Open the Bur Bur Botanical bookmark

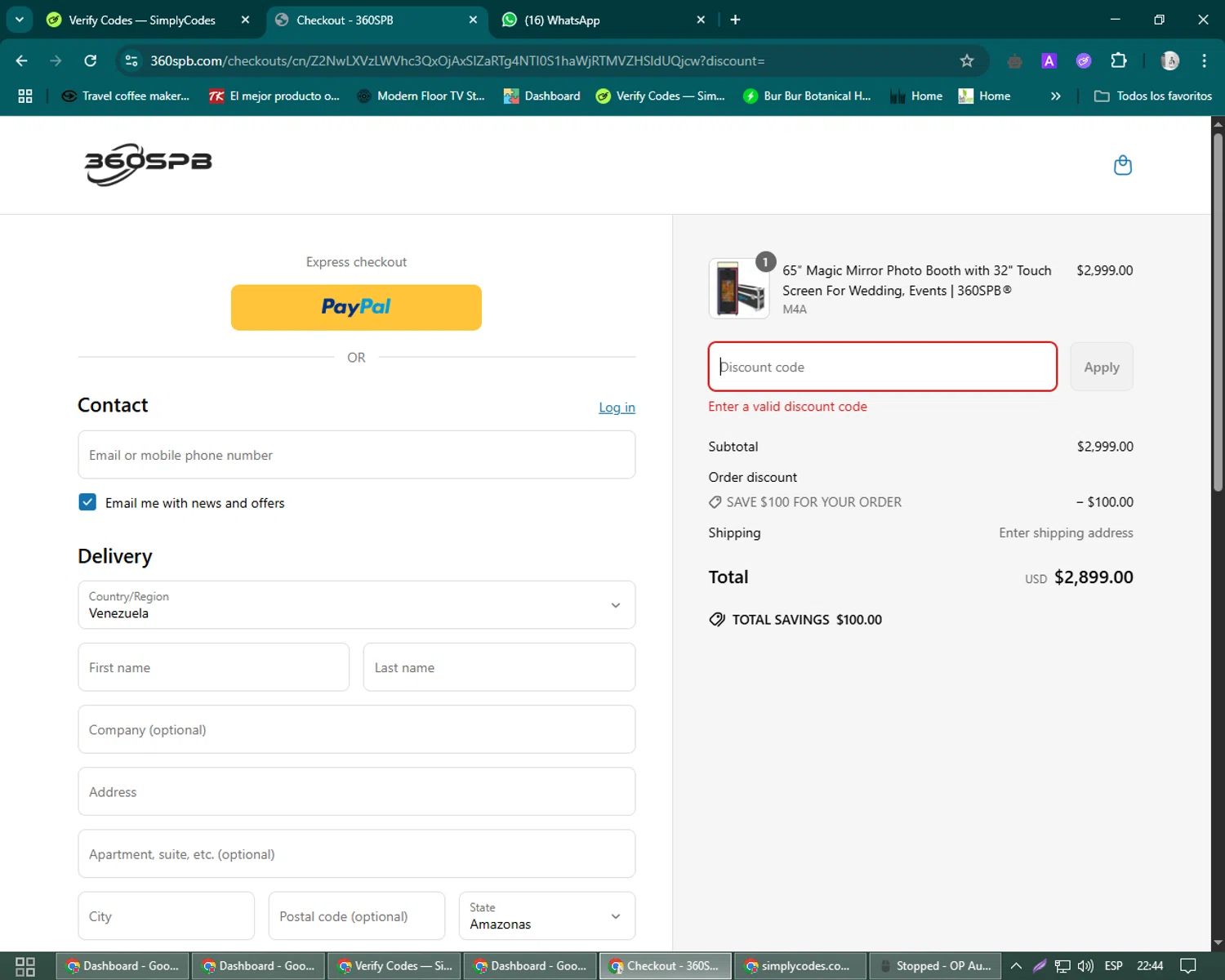click(807, 96)
